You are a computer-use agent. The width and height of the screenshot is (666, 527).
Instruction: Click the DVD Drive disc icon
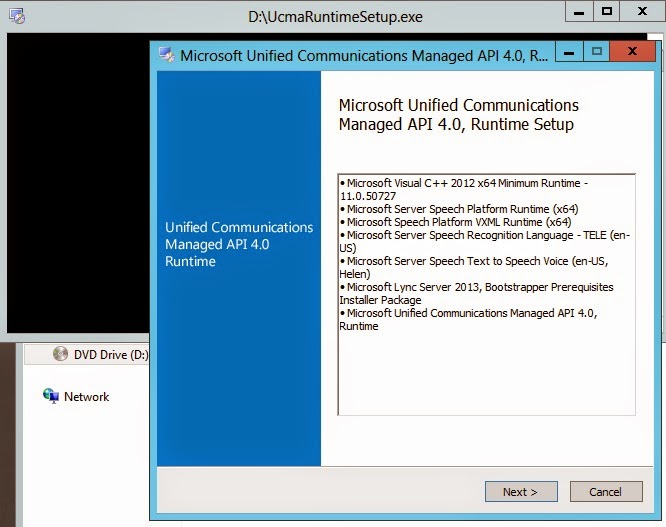tap(60, 354)
